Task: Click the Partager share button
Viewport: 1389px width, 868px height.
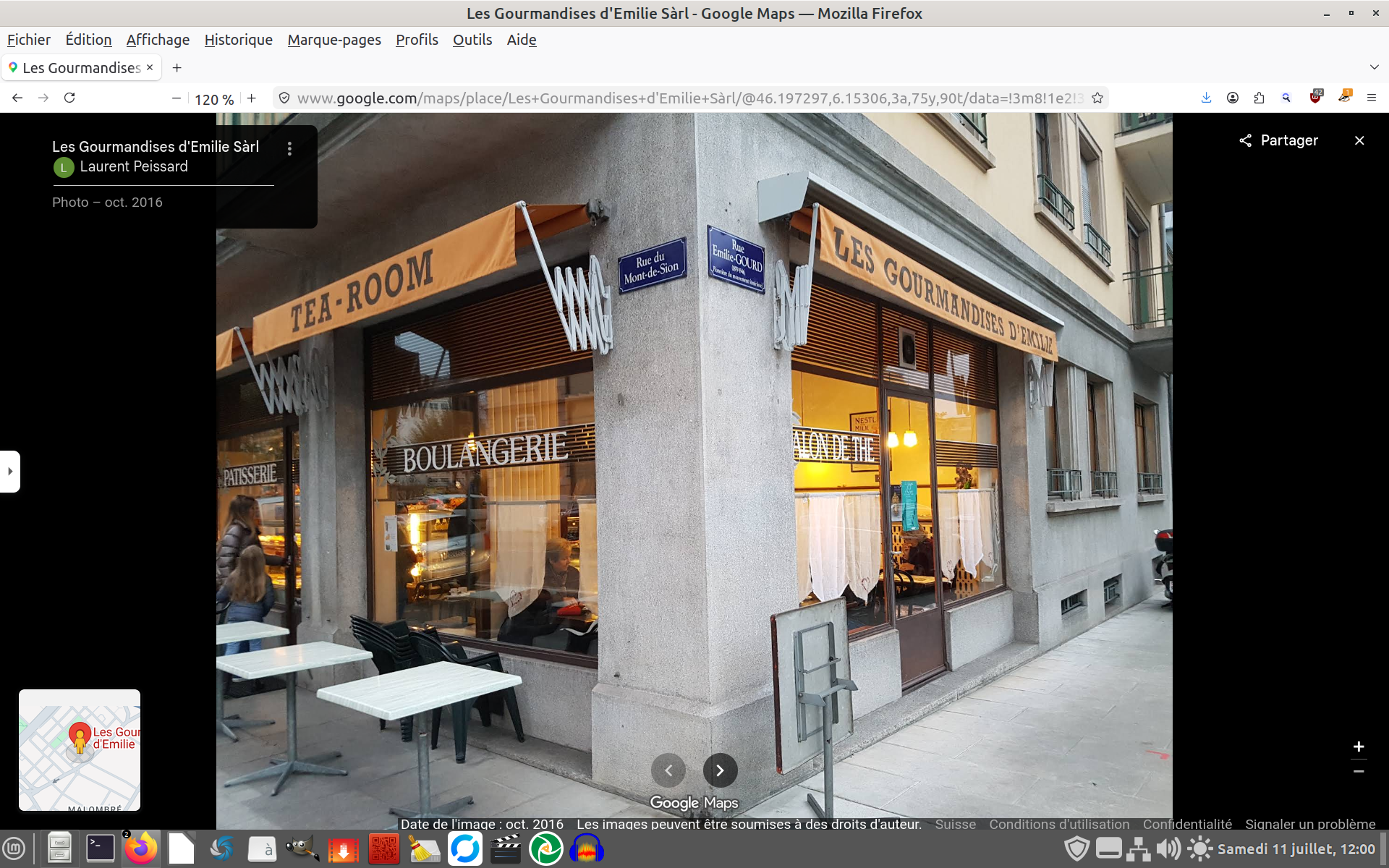Action: [x=1278, y=140]
